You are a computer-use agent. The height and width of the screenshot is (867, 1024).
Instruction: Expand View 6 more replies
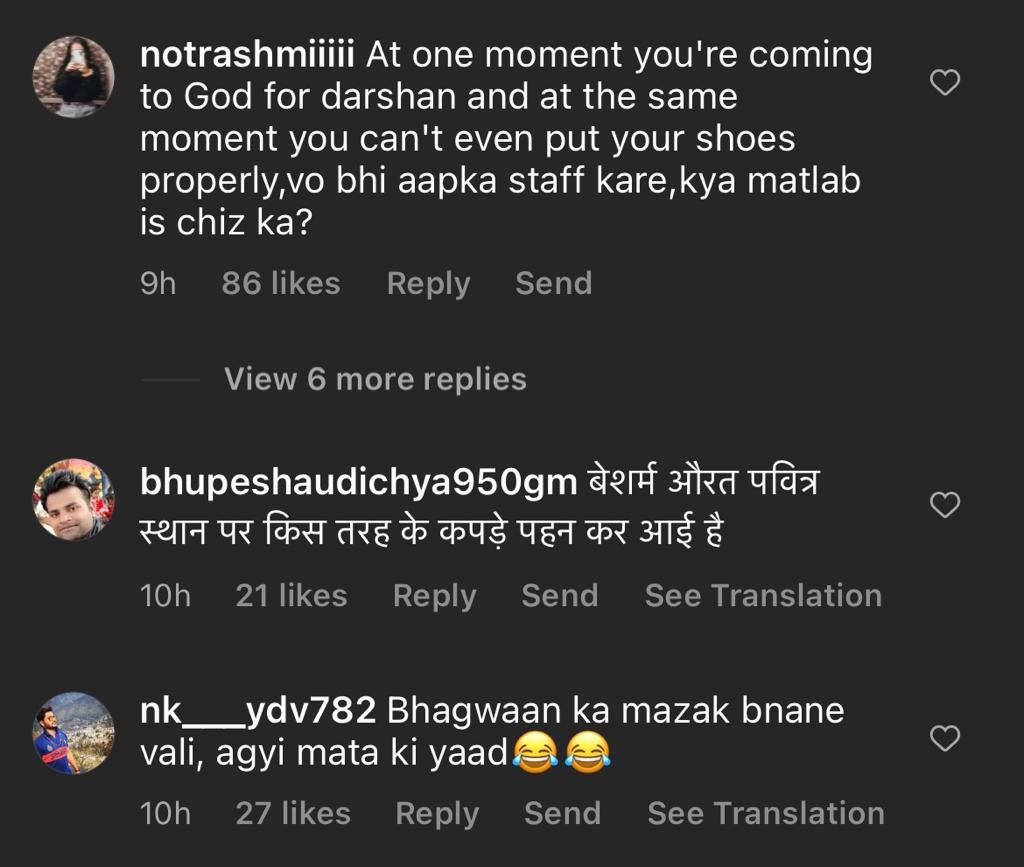(x=375, y=379)
